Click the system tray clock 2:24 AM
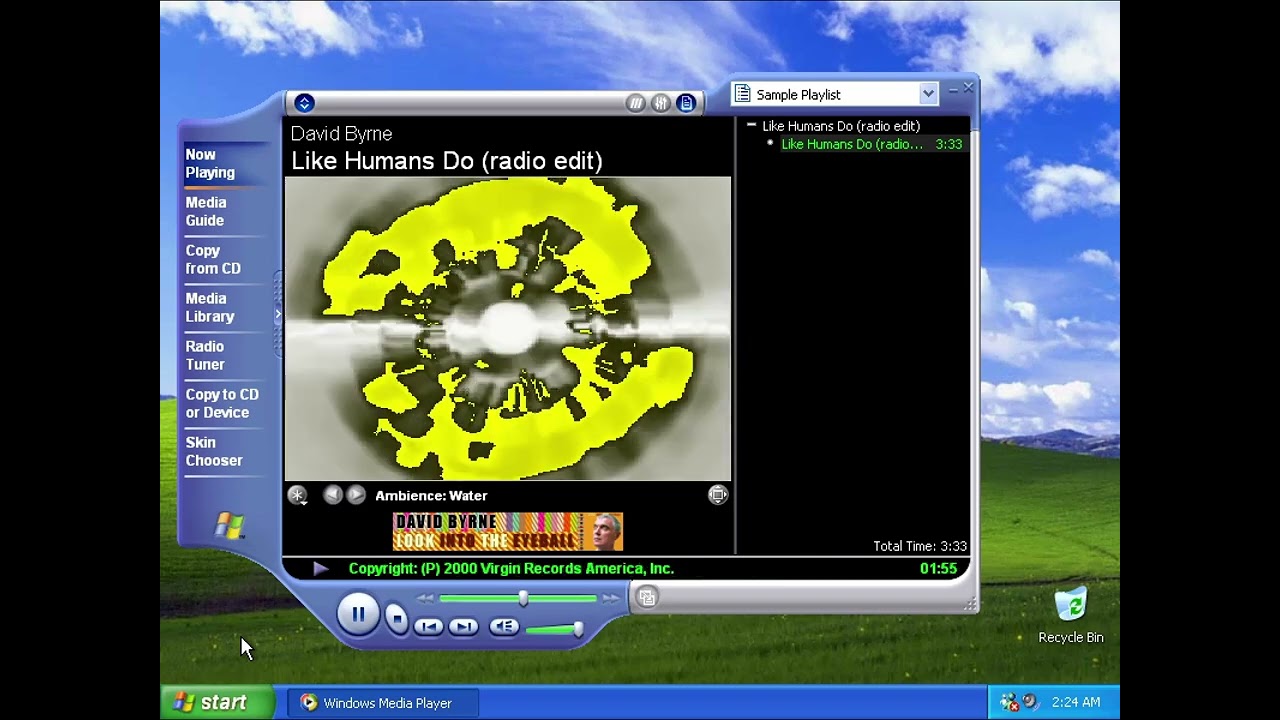Image resolution: width=1280 pixels, height=720 pixels. (1075, 703)
